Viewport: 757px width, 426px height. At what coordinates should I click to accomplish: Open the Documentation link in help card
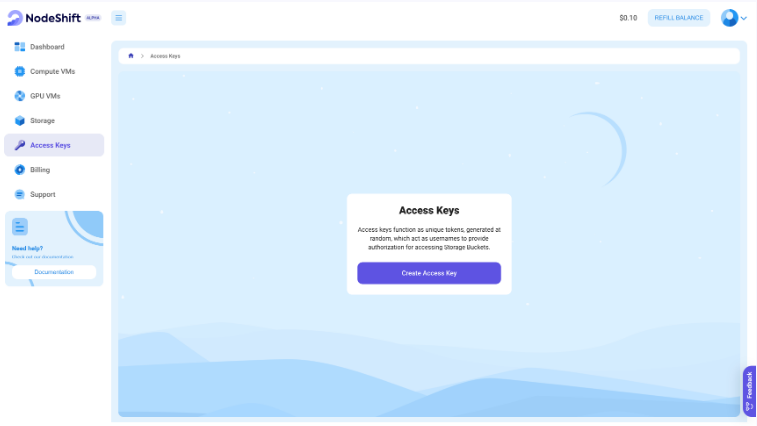tap(54, 272)
